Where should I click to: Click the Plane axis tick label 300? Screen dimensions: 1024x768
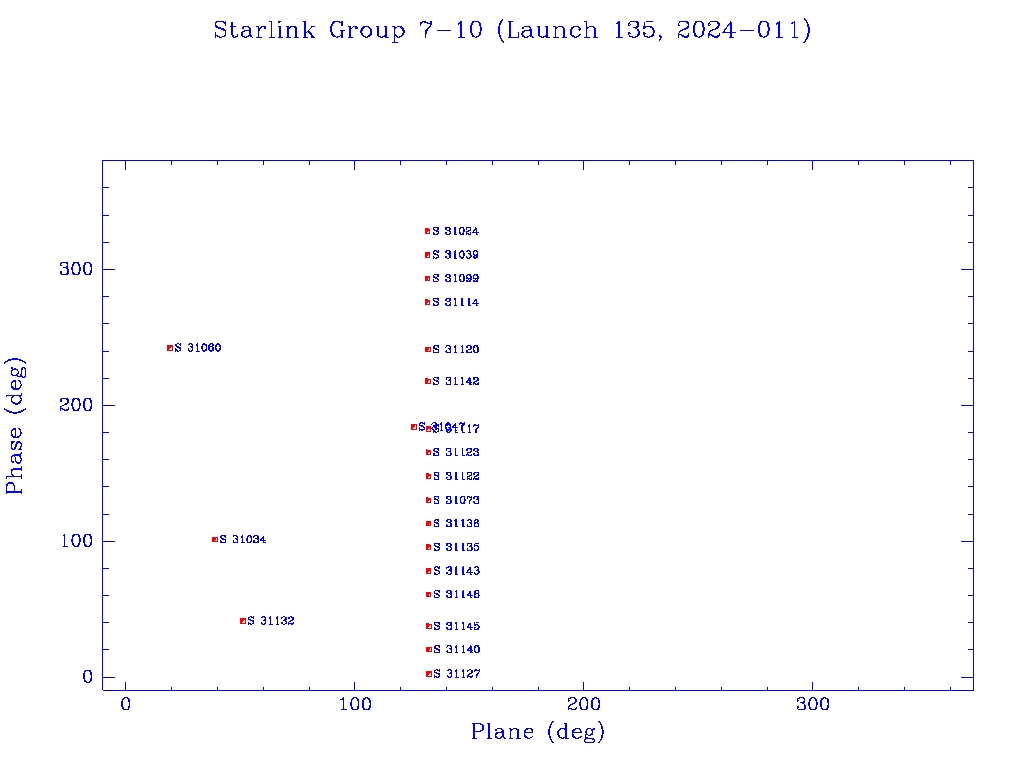coord(812,705)
